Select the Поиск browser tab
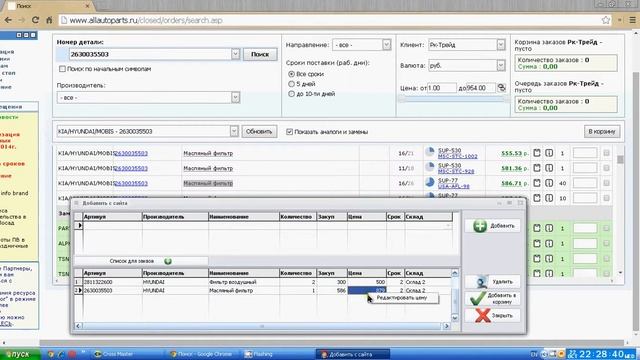This screenshot has width=640, height=360. [x=47, y=6]
